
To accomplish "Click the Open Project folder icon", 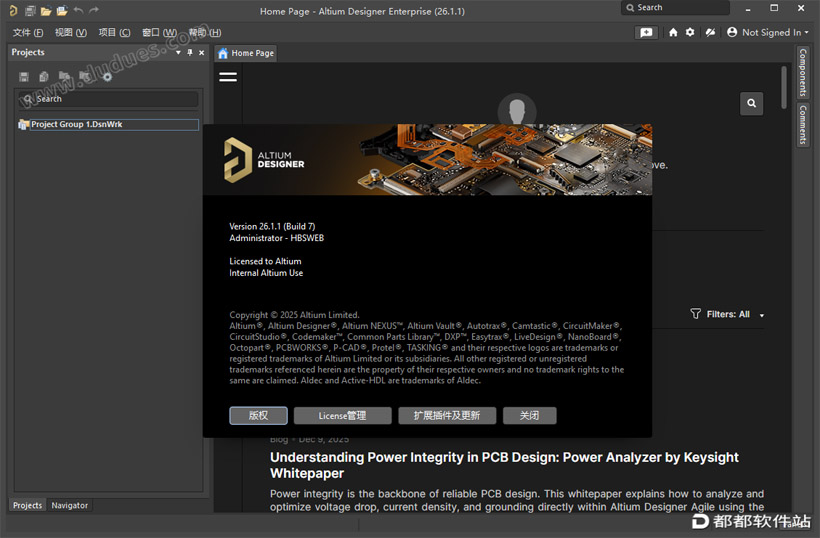I will point(62,10).
